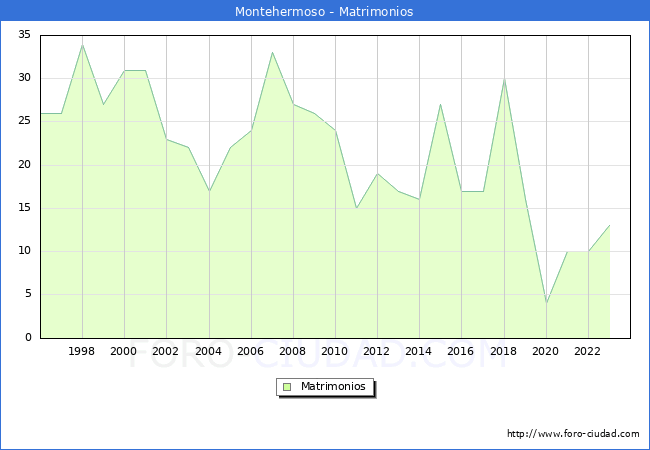Click the x-axis label 2014
Screen dimensions: 650x450
[419, 351]
